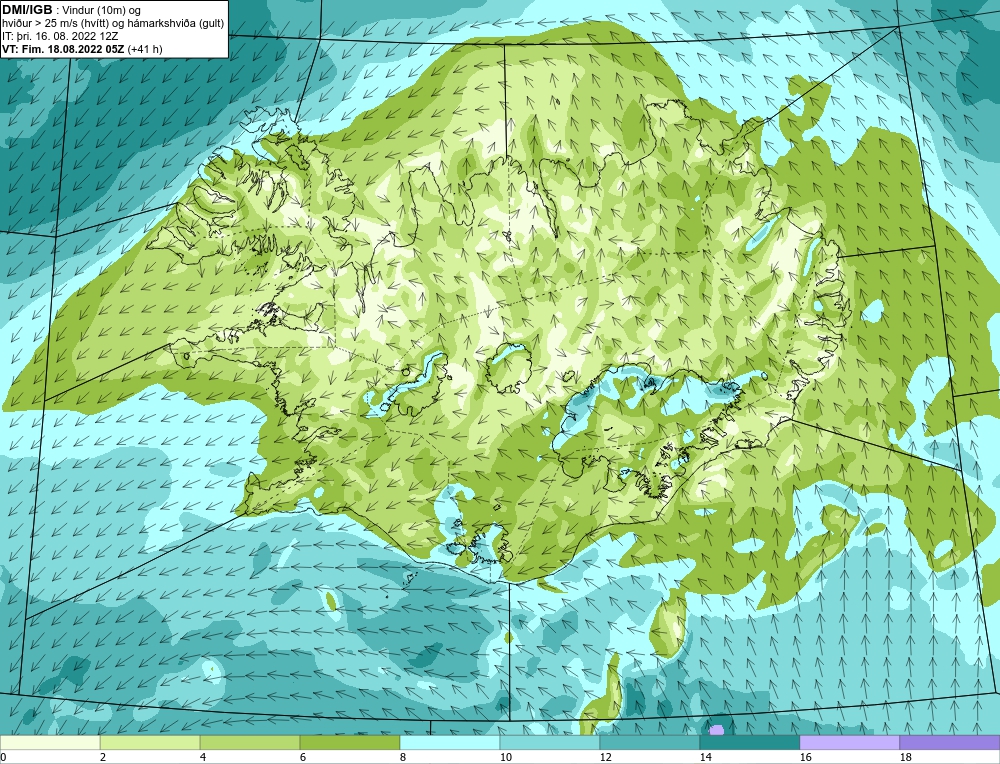This screenshot has width=1000, height=764.
Task: Click the legend label '8'
Action: 402,757
